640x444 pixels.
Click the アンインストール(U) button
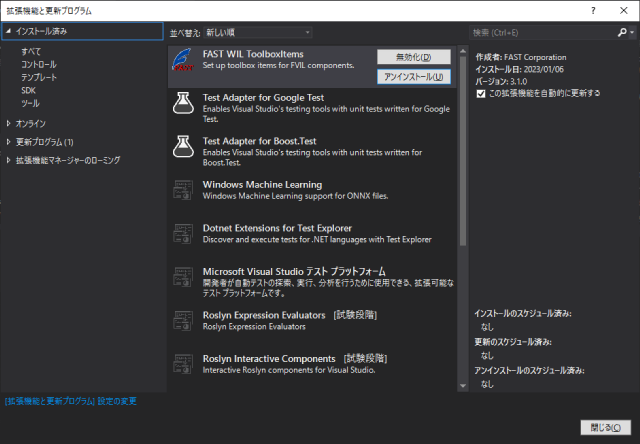414,77
